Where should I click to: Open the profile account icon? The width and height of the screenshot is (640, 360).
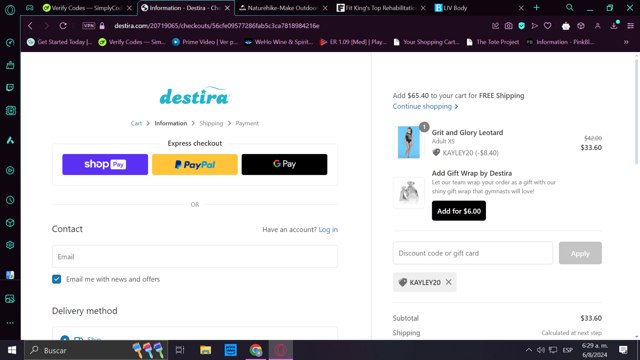point(598,26)
